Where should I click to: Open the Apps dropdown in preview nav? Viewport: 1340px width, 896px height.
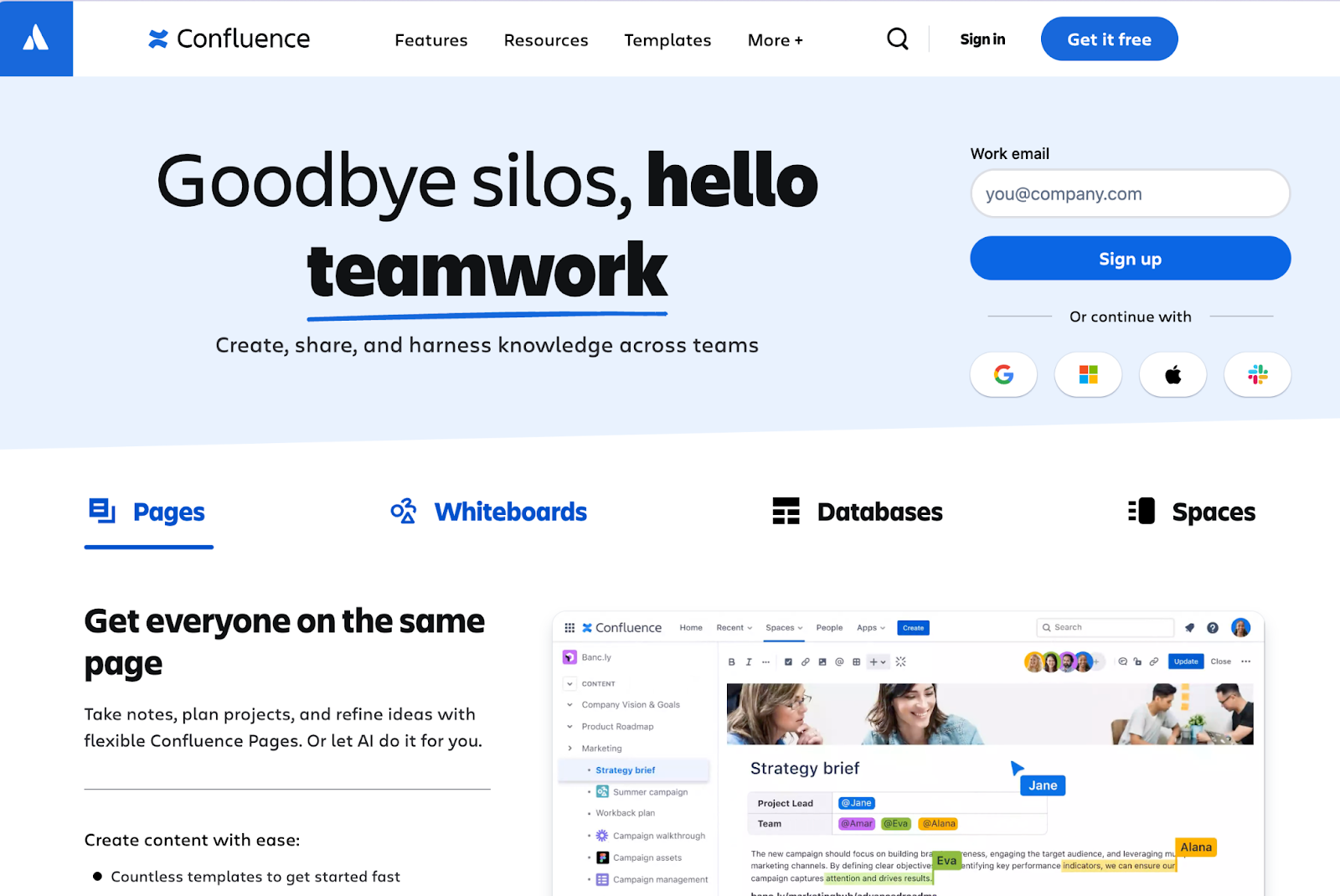tap(871, 627)
